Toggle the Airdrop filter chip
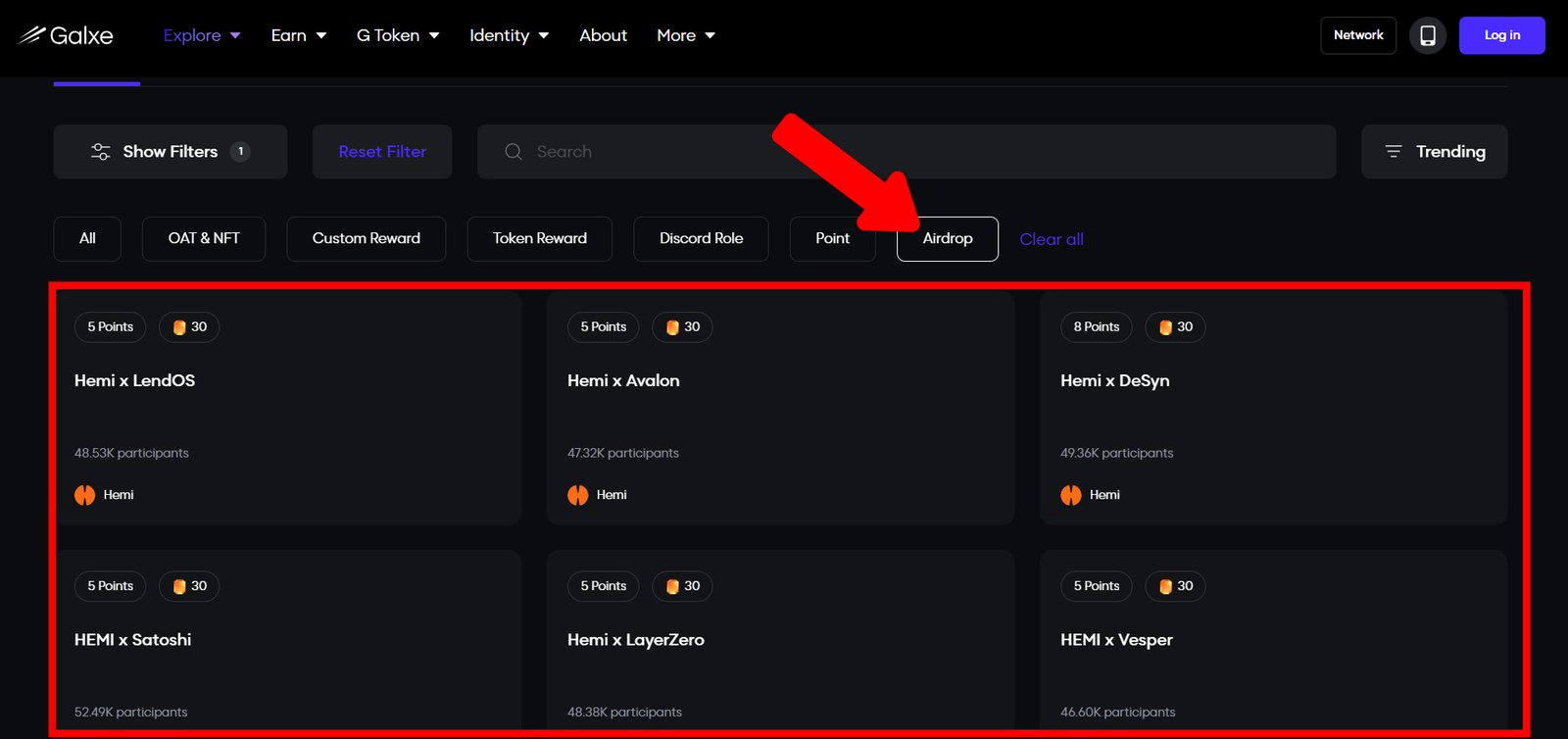The image size is (1568, 739). pyautogui.click(x=947, y=239)
